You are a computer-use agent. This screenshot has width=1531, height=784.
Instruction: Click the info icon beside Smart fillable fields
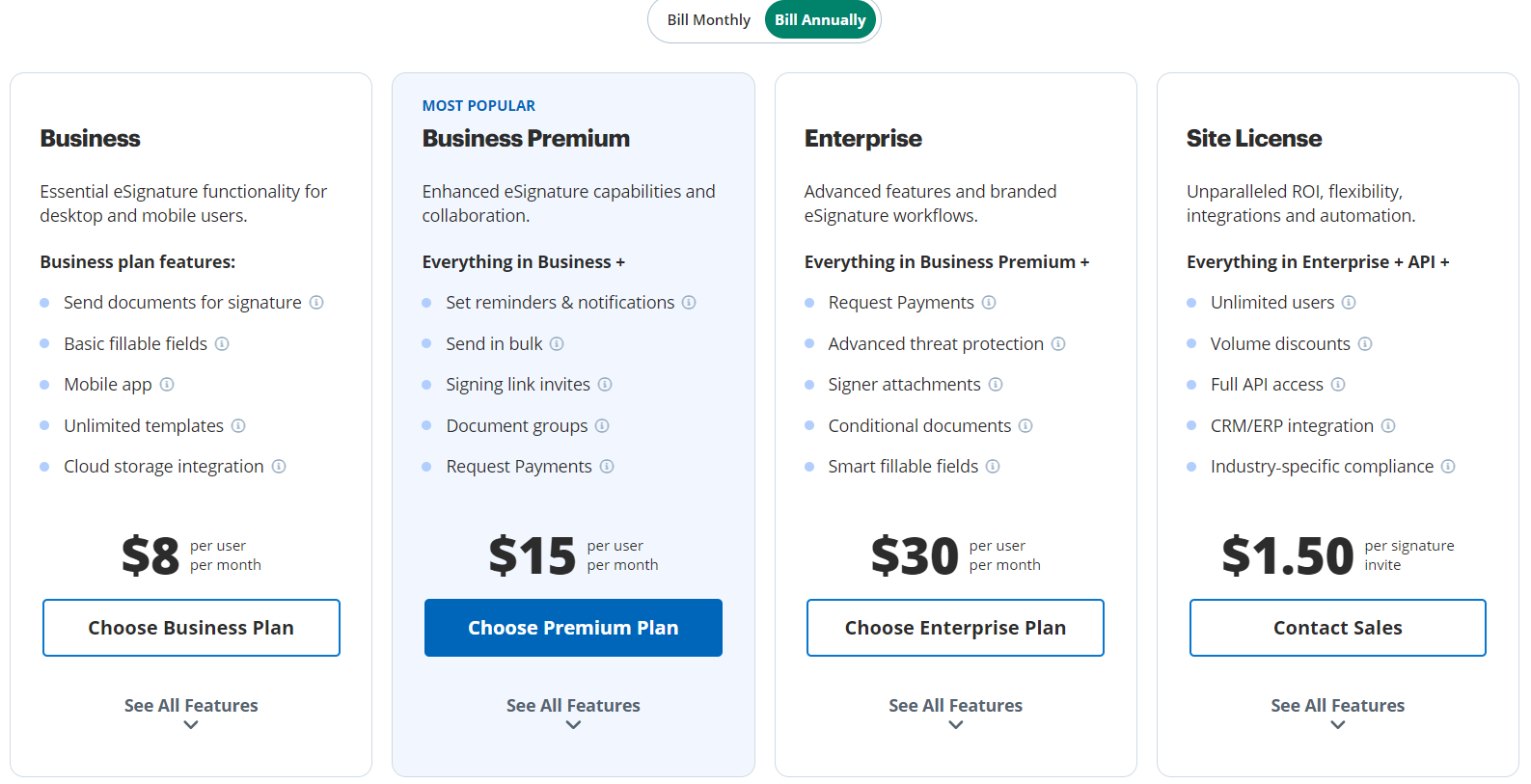[x=993, y=466]
